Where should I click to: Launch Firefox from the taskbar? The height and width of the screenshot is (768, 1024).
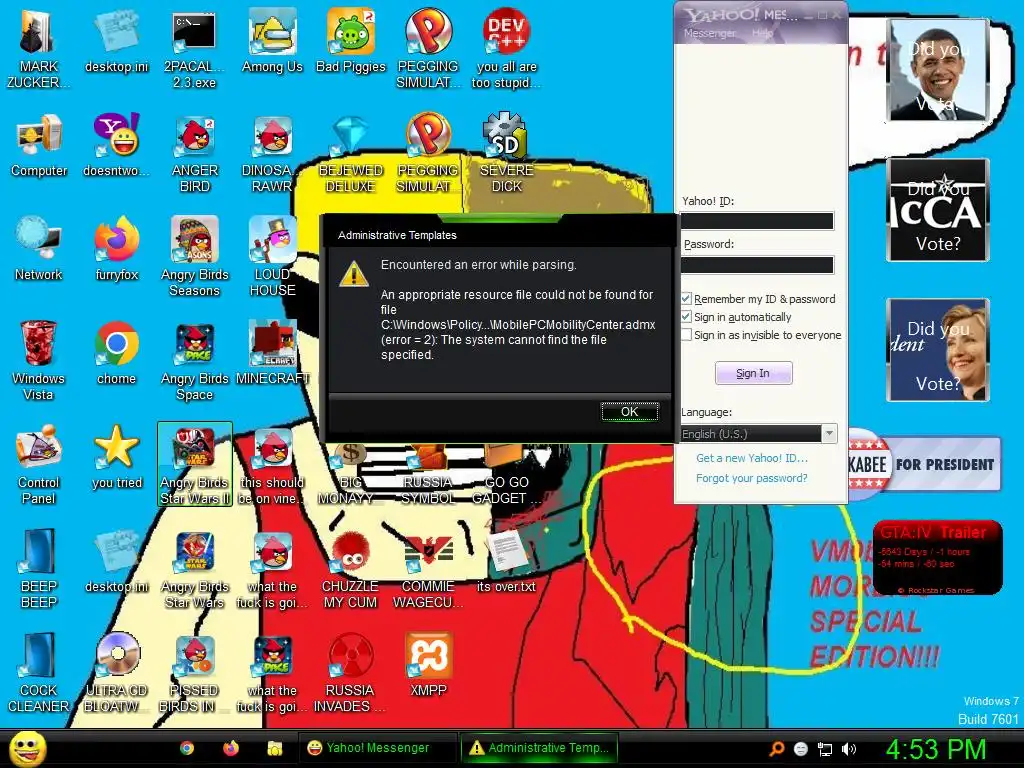231,748
